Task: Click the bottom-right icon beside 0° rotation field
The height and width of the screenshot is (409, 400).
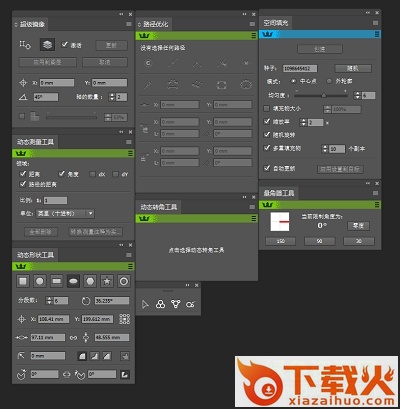Action: point(125,375)
